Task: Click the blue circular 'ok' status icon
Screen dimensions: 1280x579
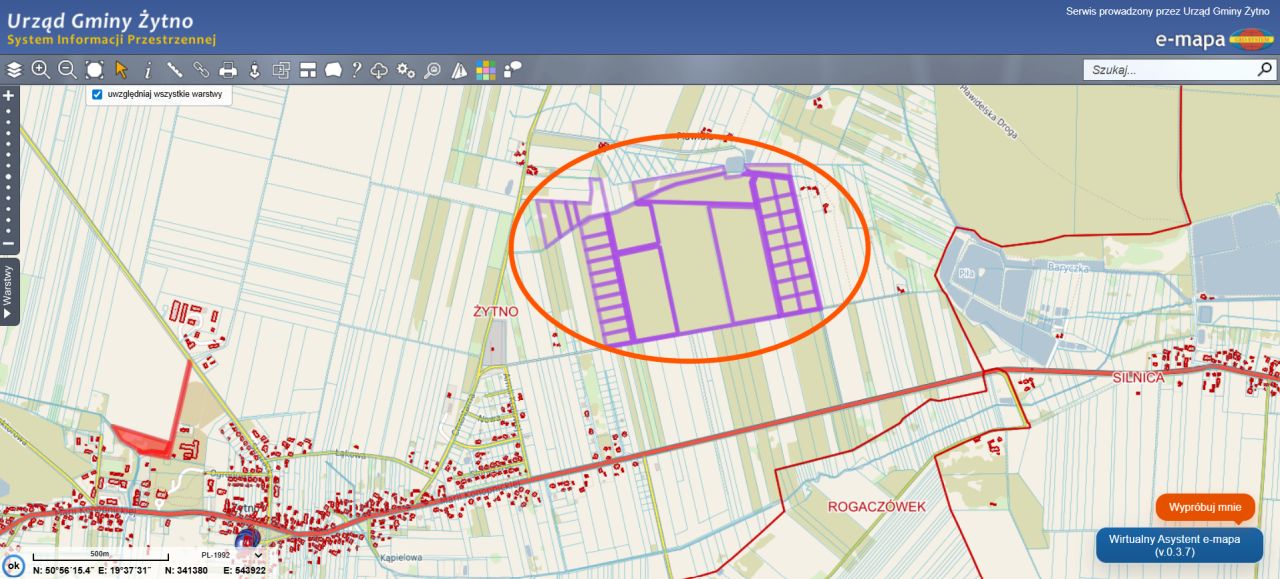Action: click(x=14, y=564)
